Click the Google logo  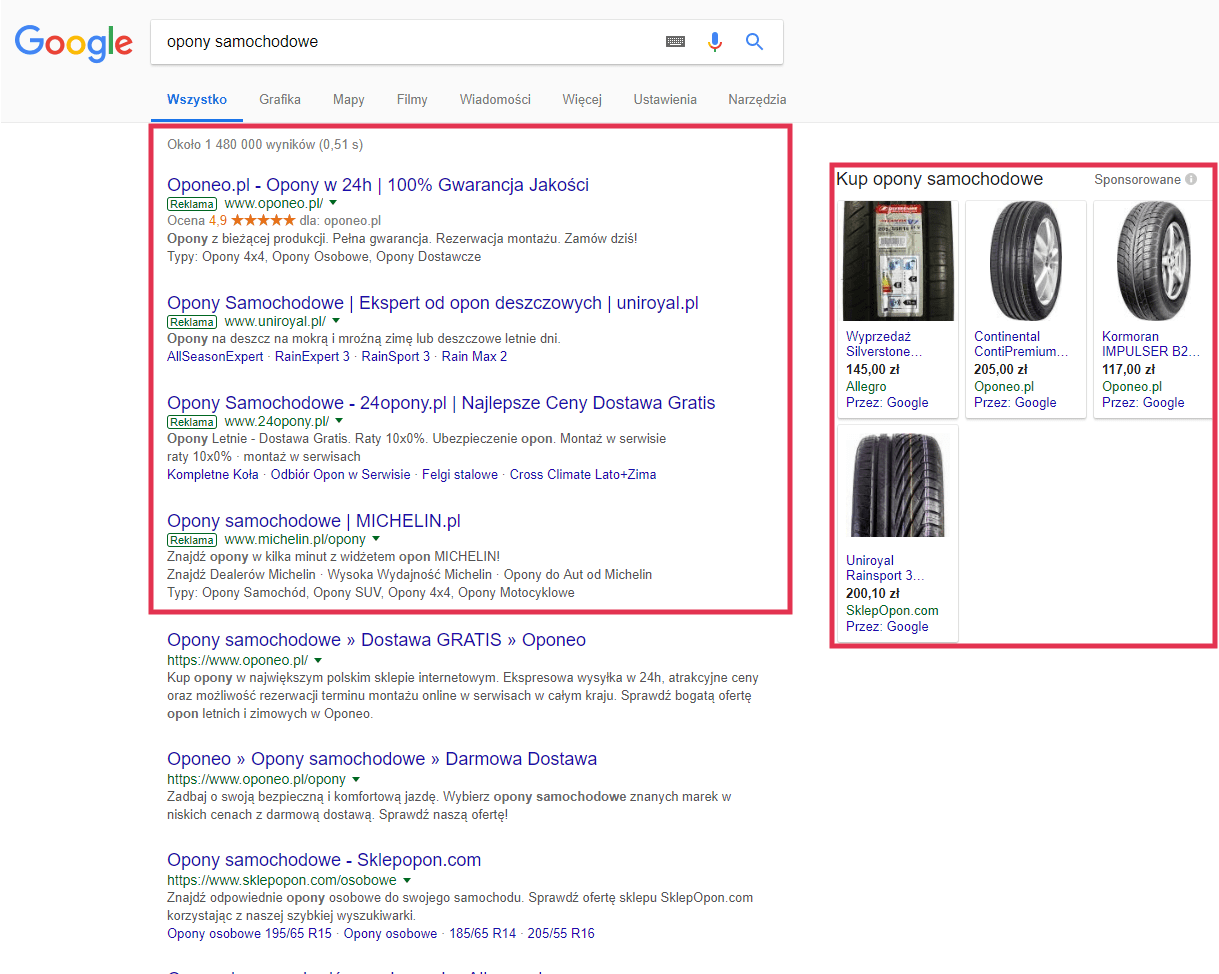click(x=73, y=42)
